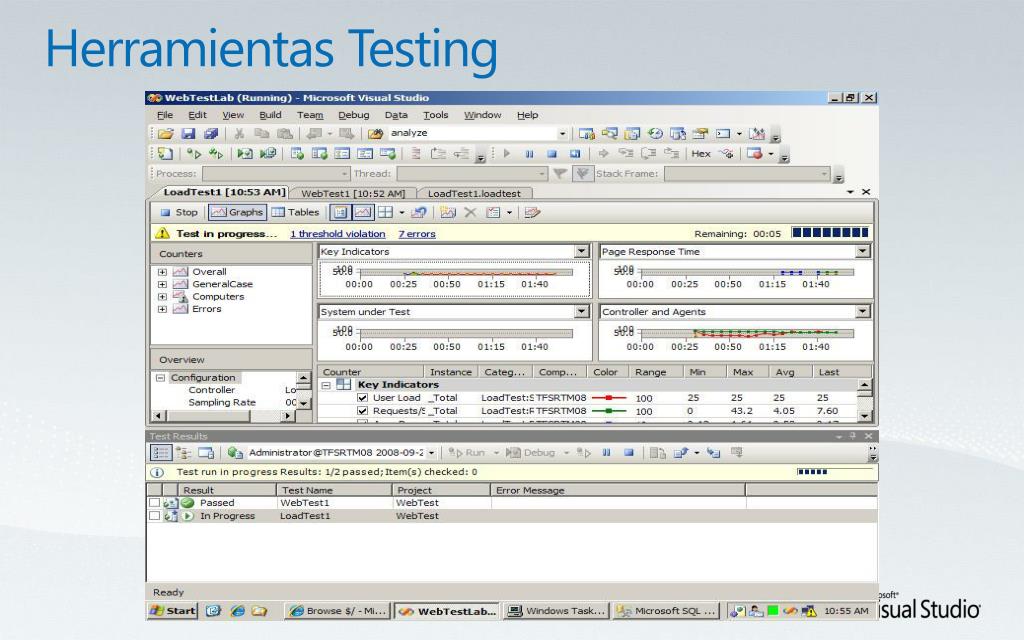Expand the Errors counters node
The image size is (1024, 640).
coord(162,309)
